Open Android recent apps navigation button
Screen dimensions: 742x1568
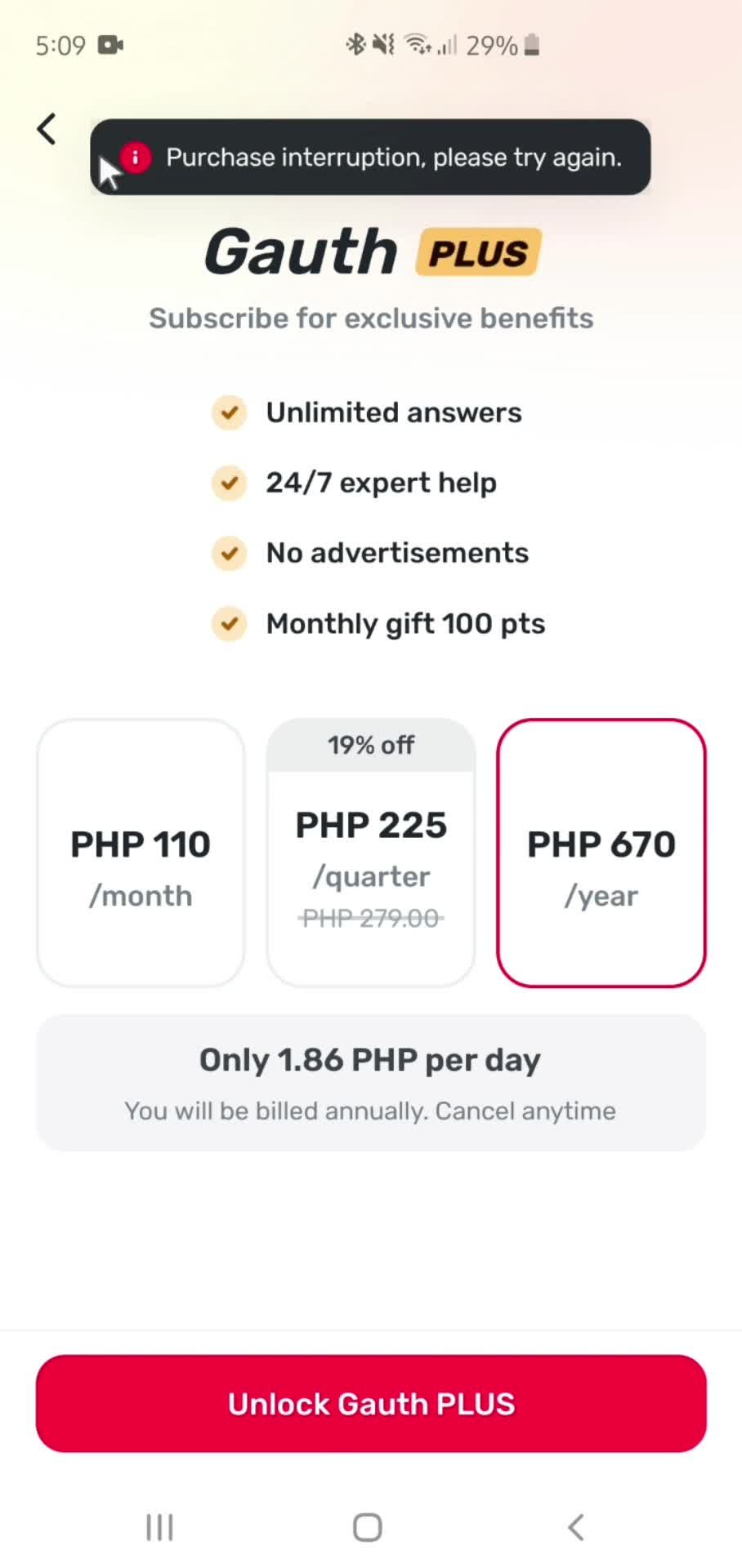(159, 1526)
